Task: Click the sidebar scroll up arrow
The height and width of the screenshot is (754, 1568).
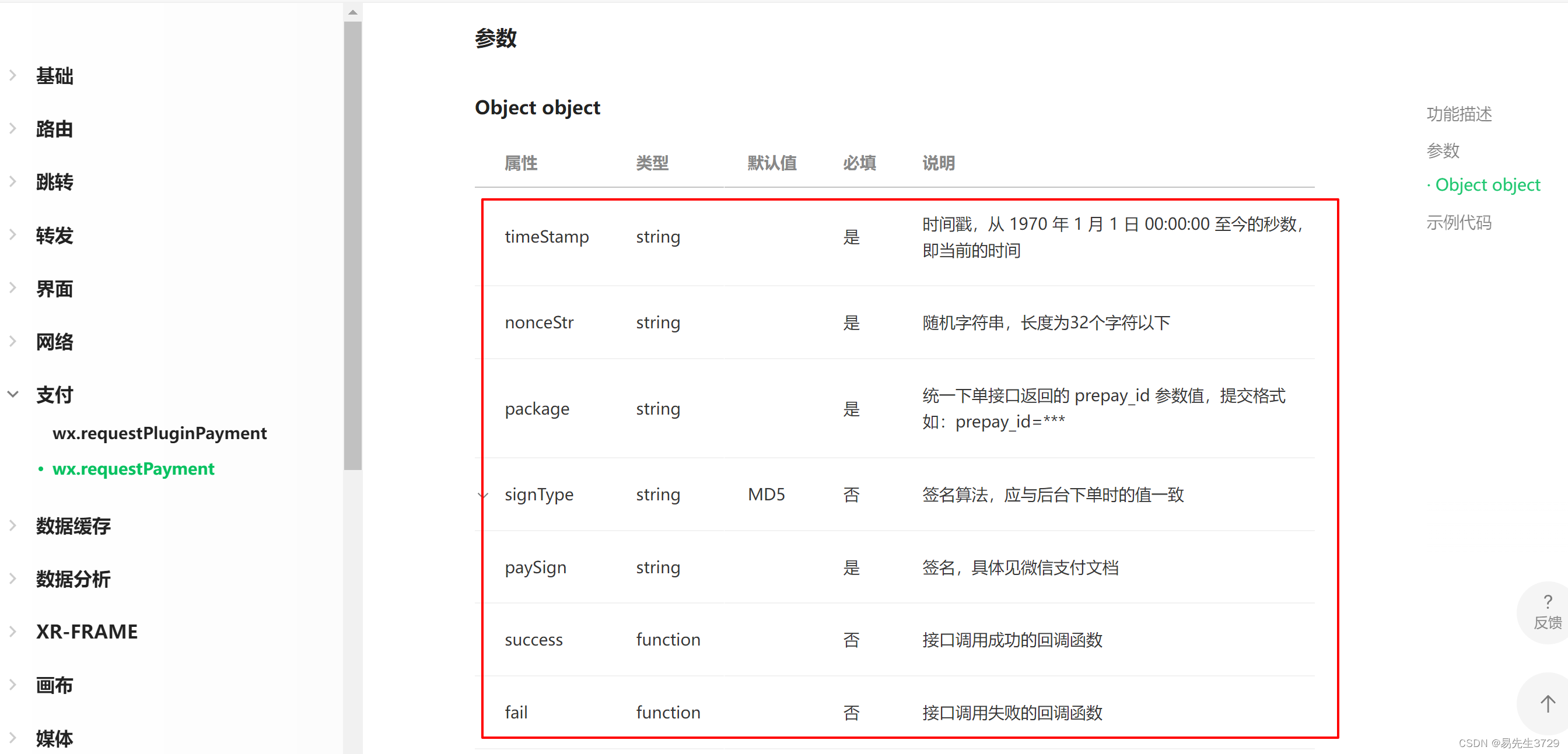Action: [x=352, y=12]
